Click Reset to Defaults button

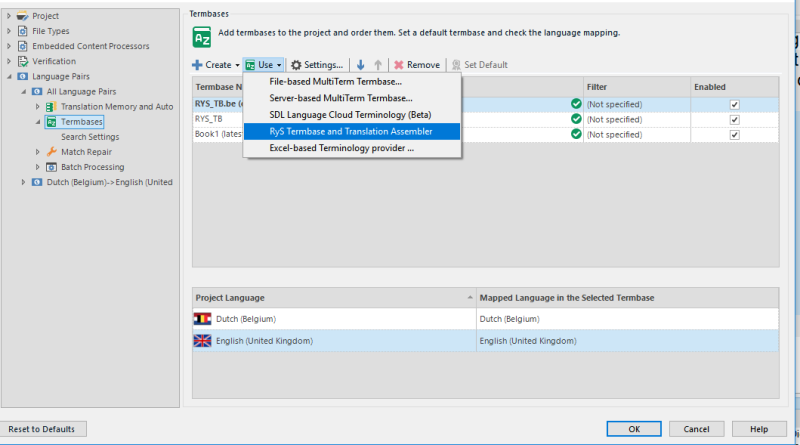pos(41,429)
